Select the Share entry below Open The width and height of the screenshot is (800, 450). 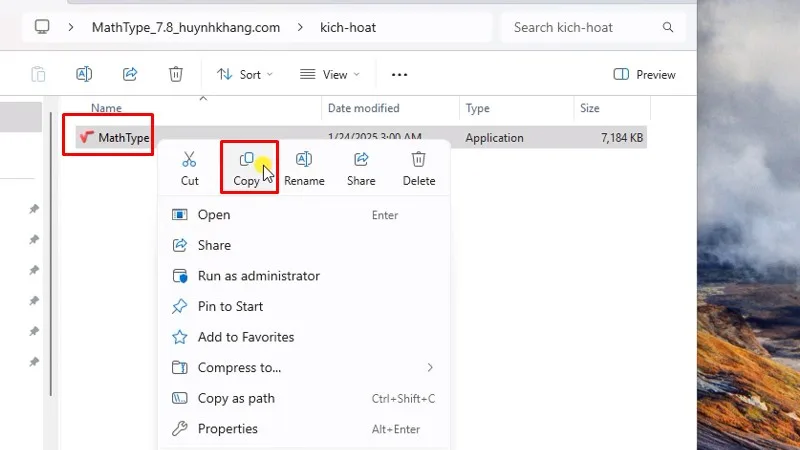[304, 245]
